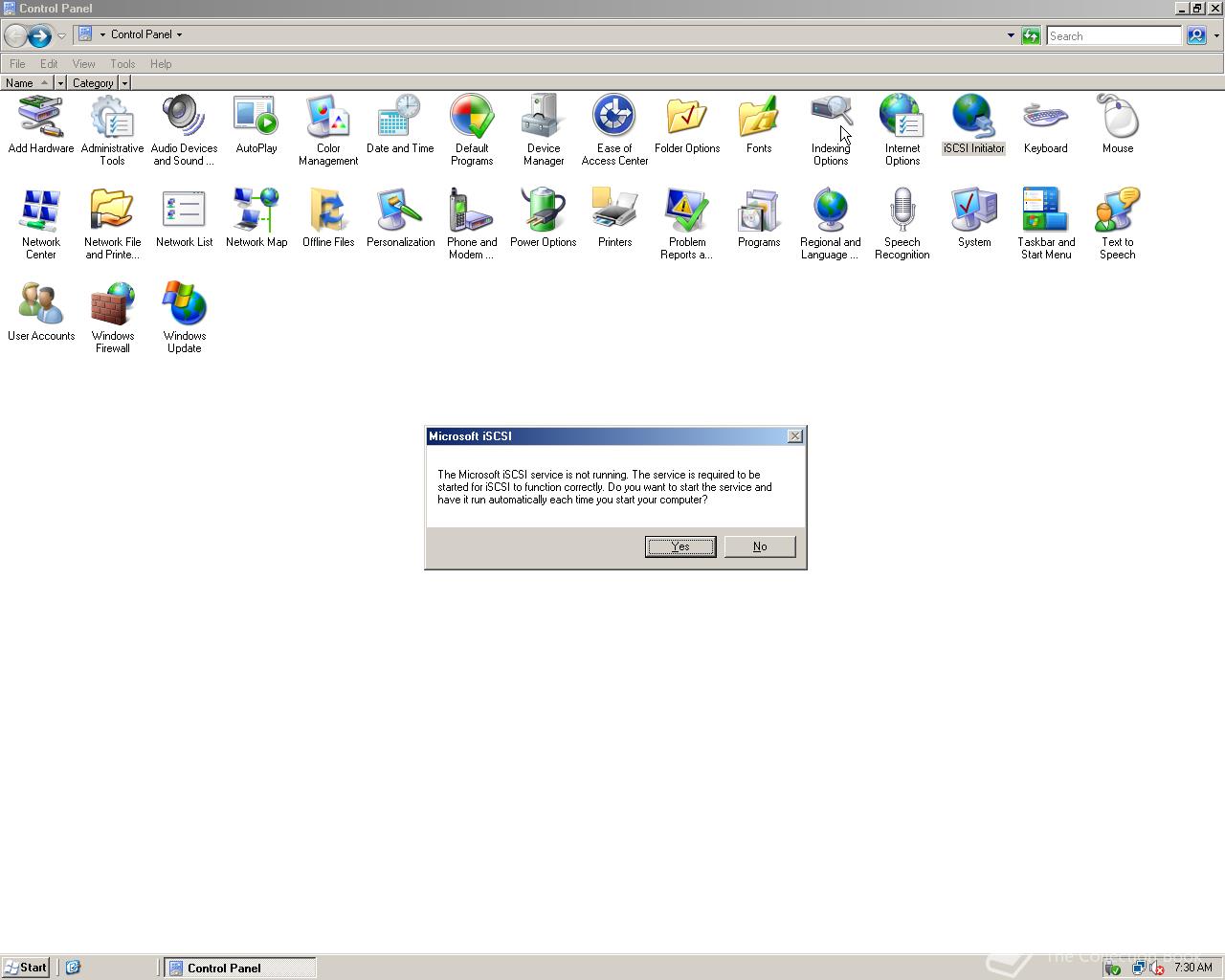
Task: Open the Programs applet
Action: (759, 218)
